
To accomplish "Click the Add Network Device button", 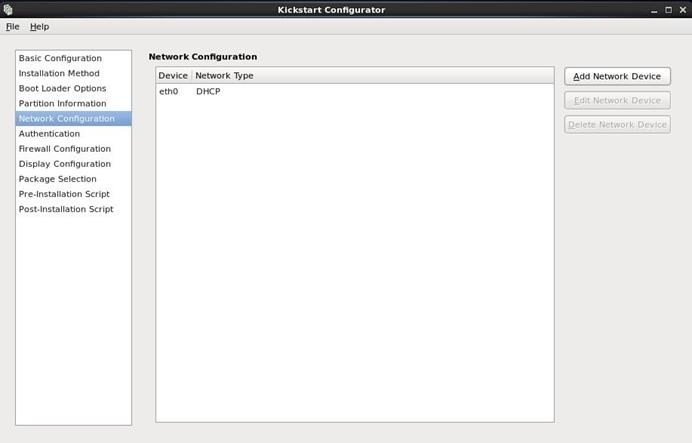I will tap(617, 76).
